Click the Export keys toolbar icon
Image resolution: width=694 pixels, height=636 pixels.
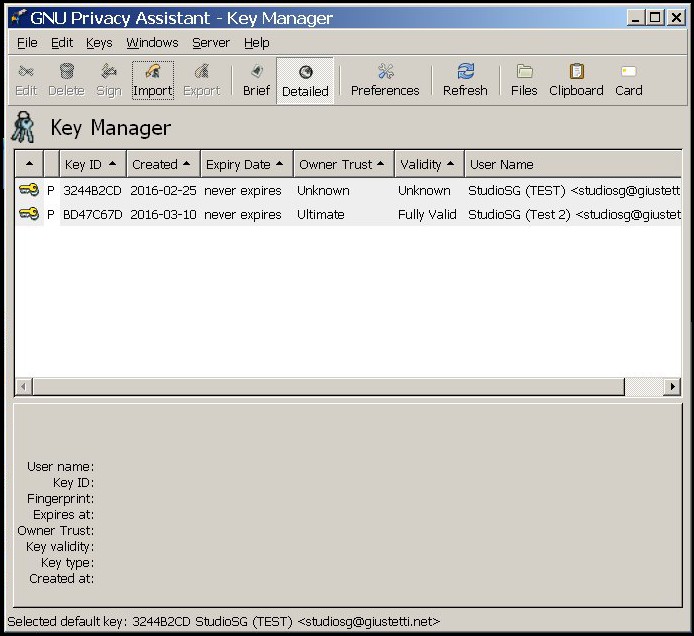coord(202,81)
